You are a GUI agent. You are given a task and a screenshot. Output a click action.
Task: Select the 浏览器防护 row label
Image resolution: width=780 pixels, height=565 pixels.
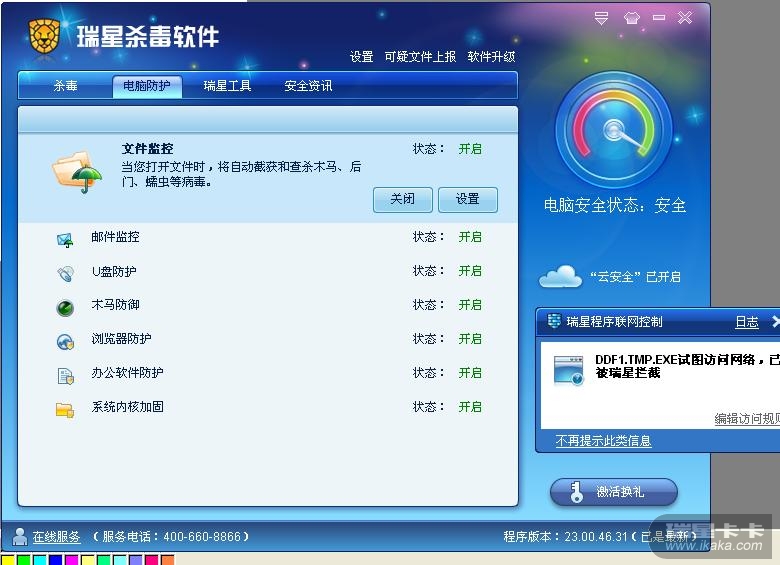(121, 339)
